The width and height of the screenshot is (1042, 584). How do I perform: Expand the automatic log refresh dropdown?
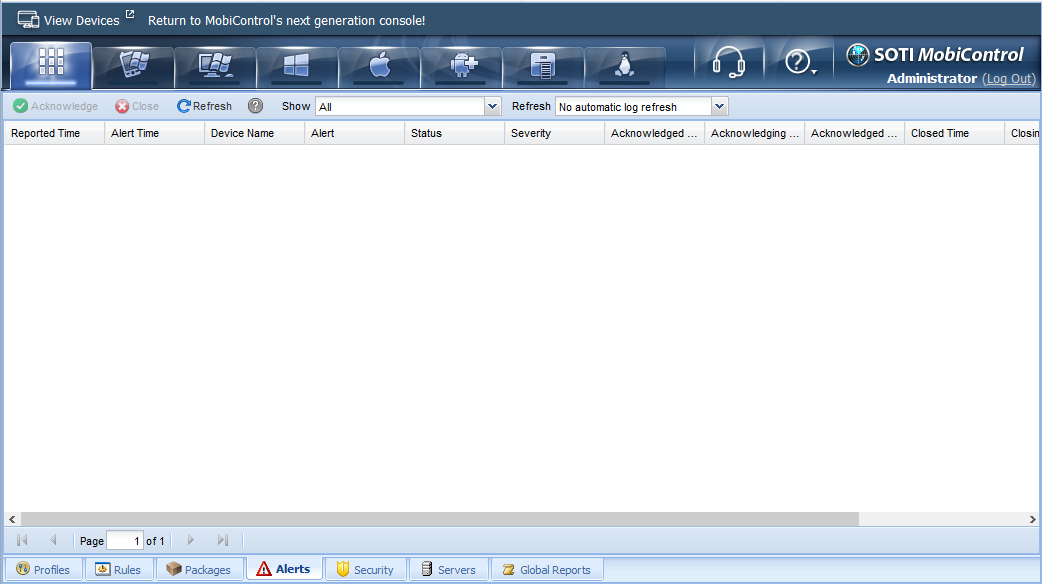[x=719, y=107]
